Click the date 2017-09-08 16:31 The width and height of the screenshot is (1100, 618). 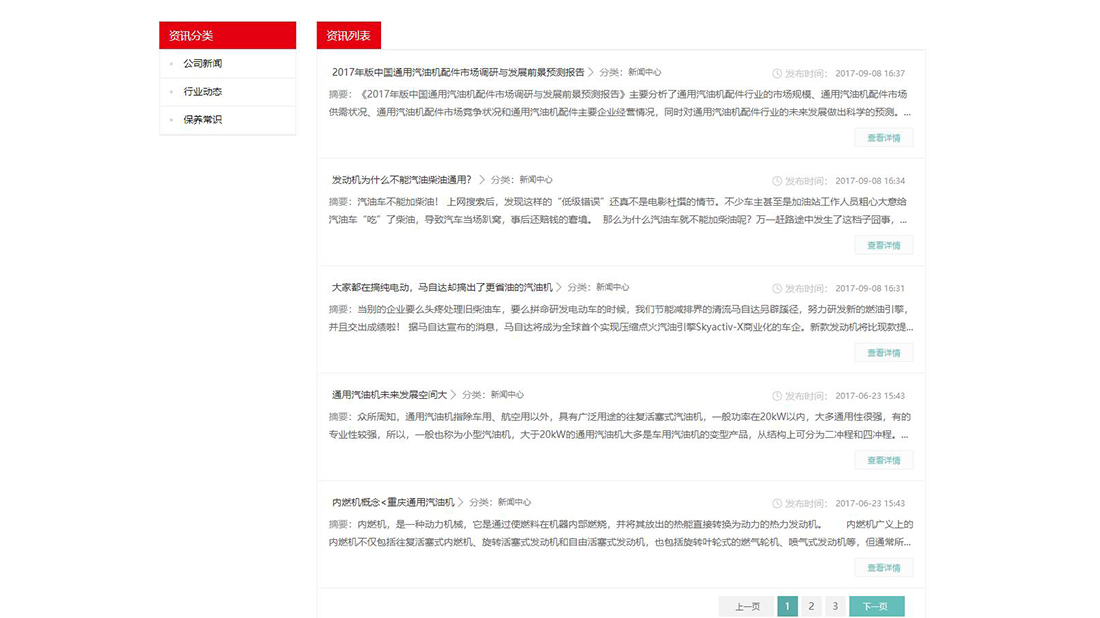(870, 288)
